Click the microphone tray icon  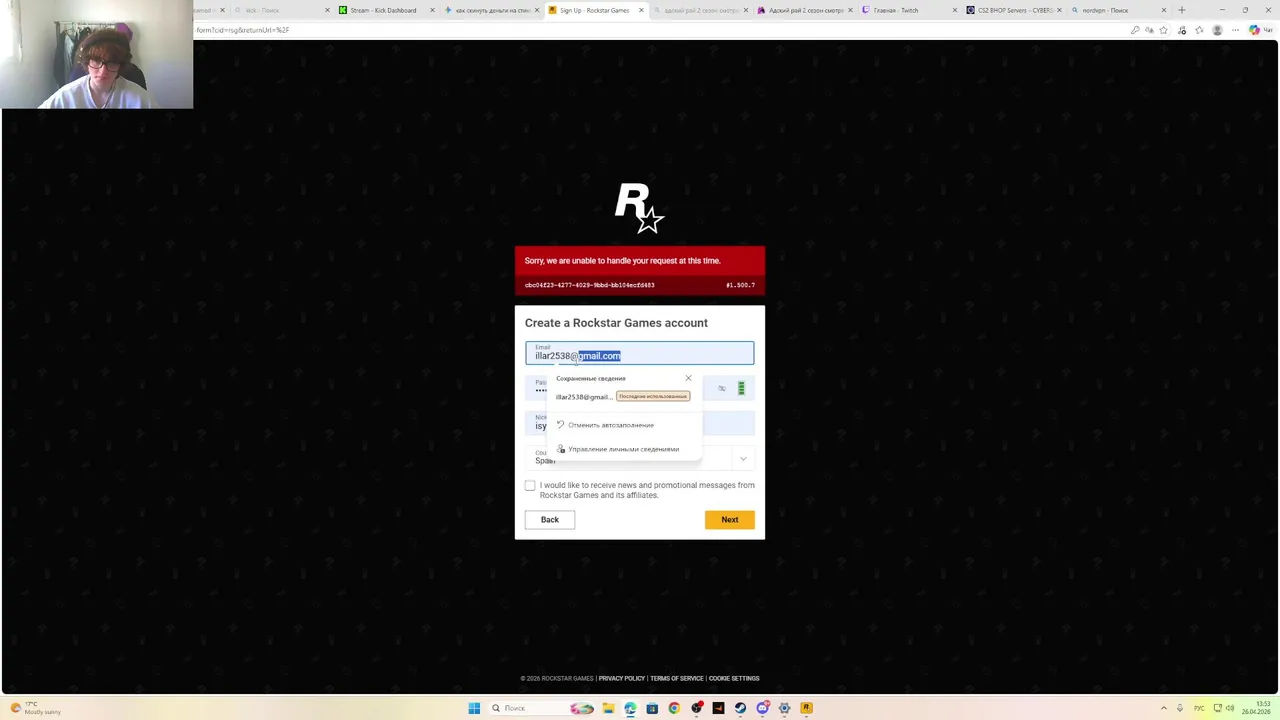[1180, 708]
